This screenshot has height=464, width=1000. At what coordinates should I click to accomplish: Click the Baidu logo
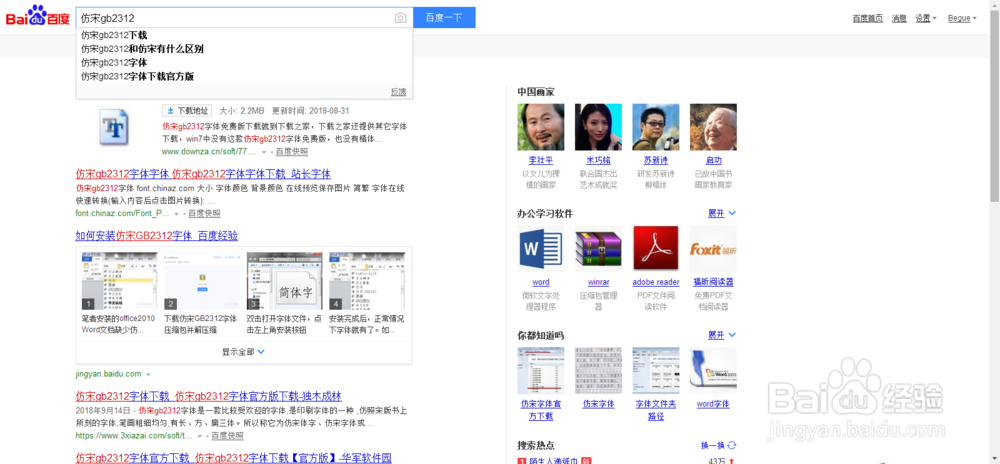(x=38, y=17)
